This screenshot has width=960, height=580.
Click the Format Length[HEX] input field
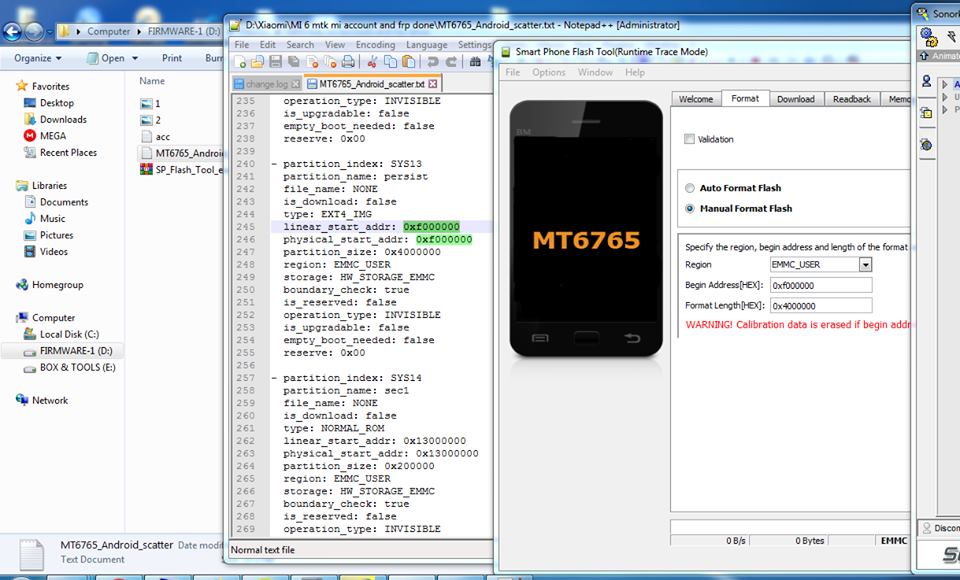[821, 306]
